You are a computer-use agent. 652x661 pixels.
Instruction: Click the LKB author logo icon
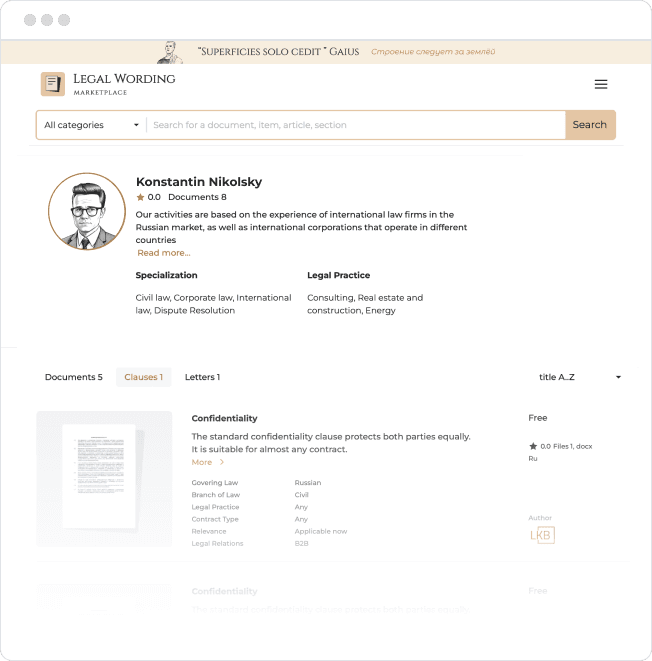click(x=541, y=535)
